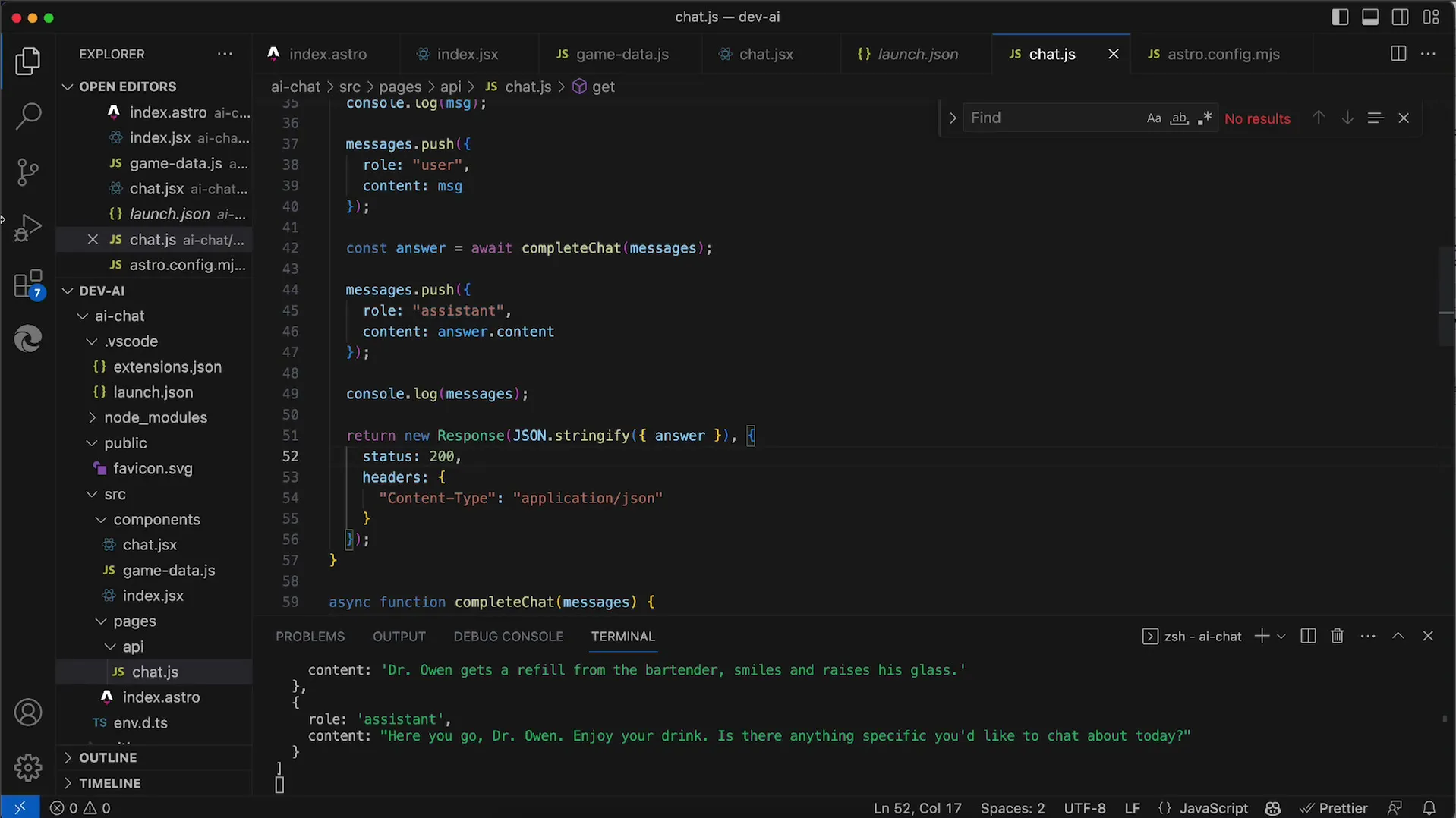
Task: Toggle Match Whole Word in Find
Action: [1179, 118]
